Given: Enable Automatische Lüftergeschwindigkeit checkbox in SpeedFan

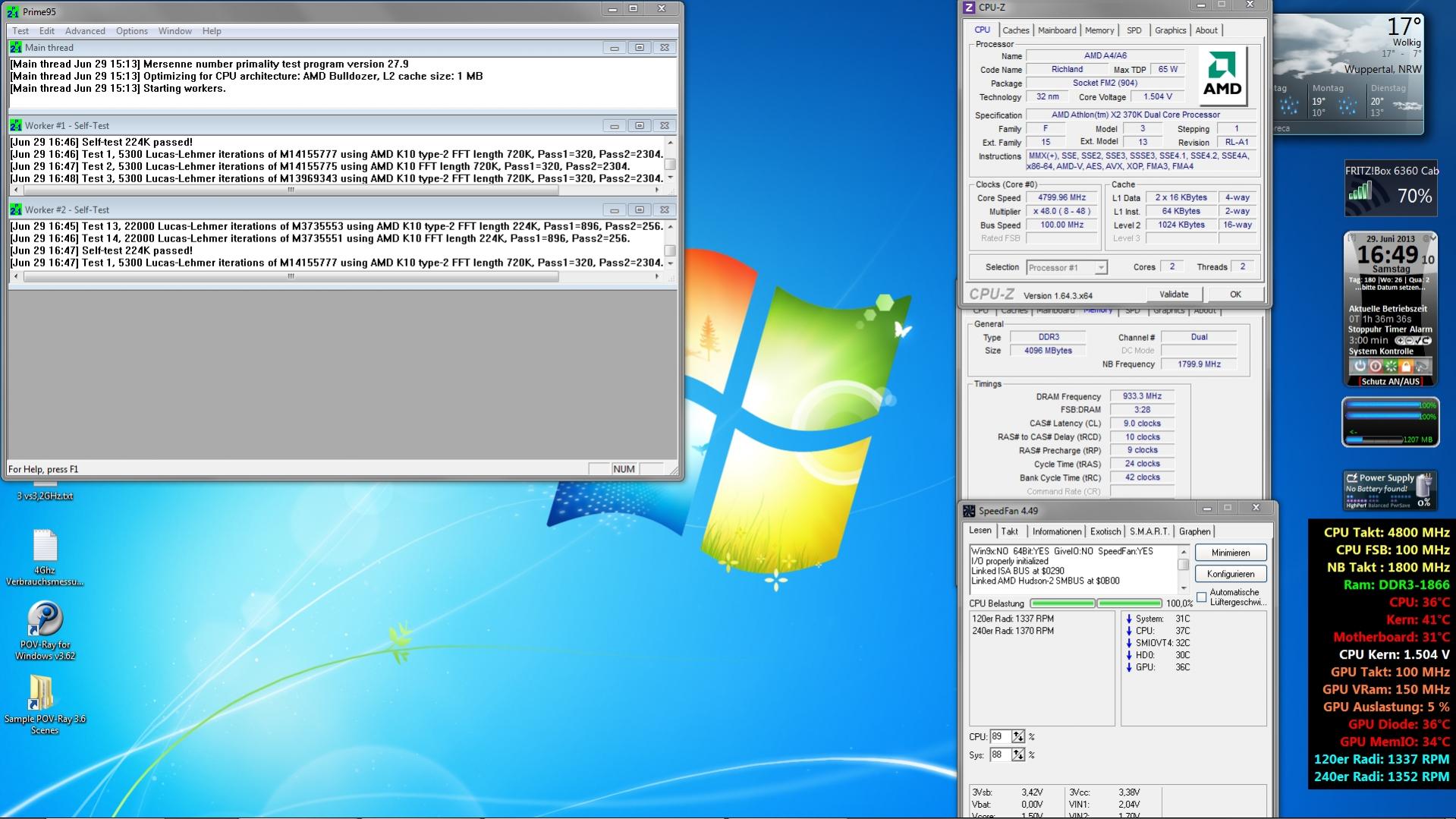Looking at the screenshot, I should (x=1201, y=597).
